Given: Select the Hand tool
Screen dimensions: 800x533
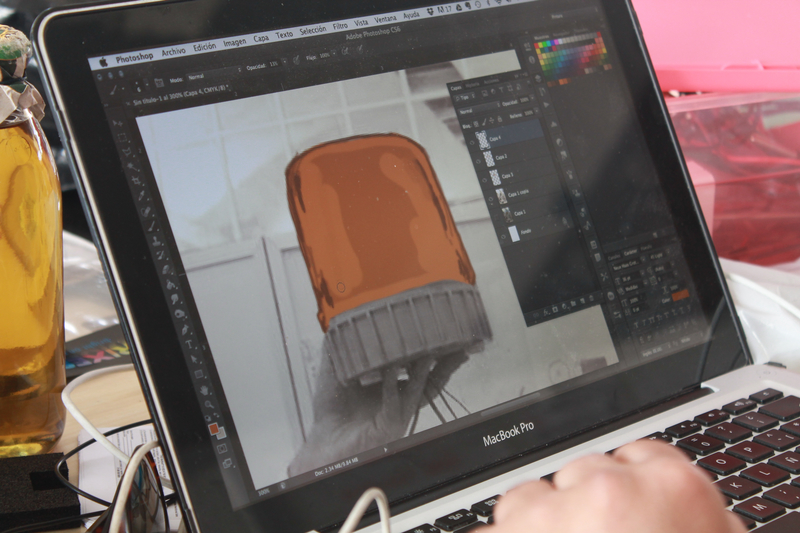Looking at the screenshot, I should [204, 390].
